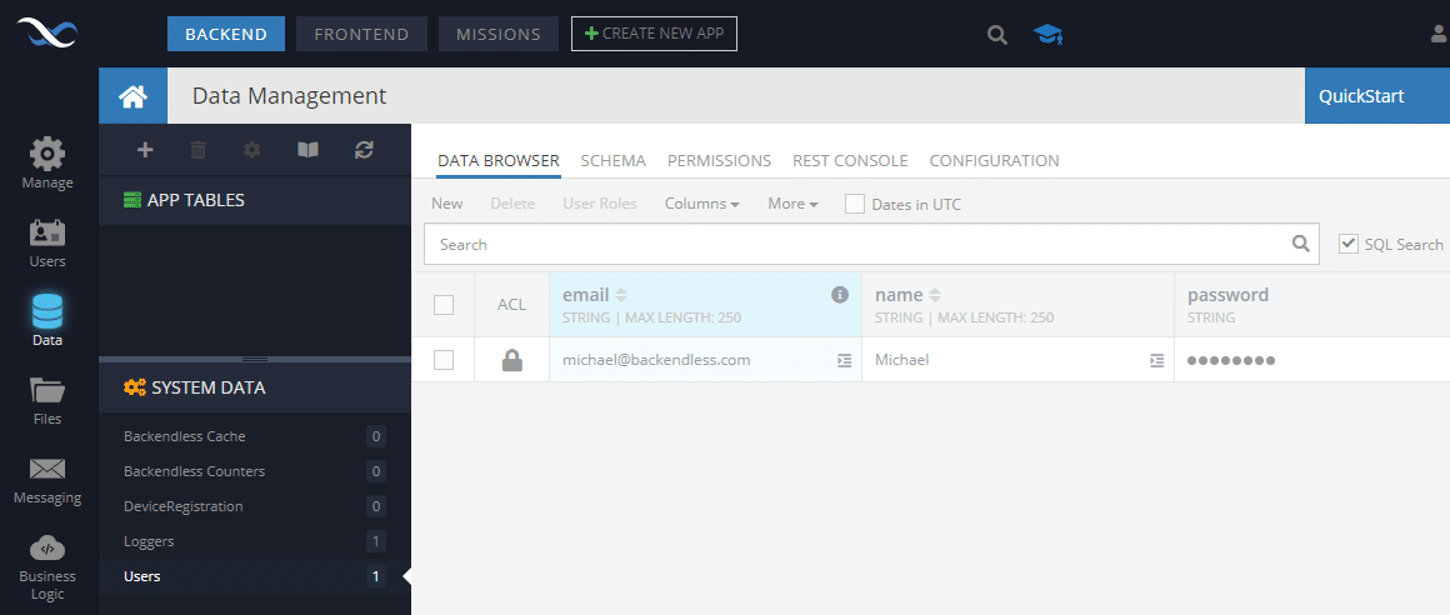Sort by the email column arrows

pyautogui.click(x=621, y=295)
